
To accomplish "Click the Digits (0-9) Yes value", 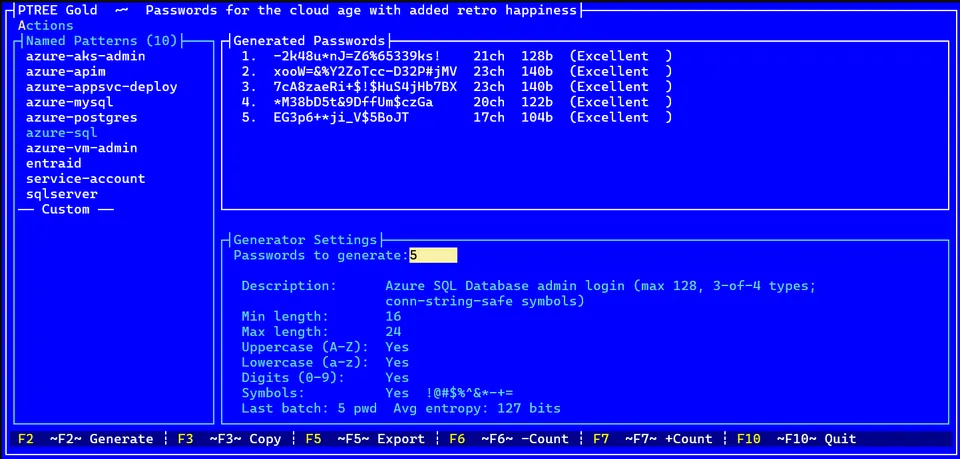I will tap(397, 378).
